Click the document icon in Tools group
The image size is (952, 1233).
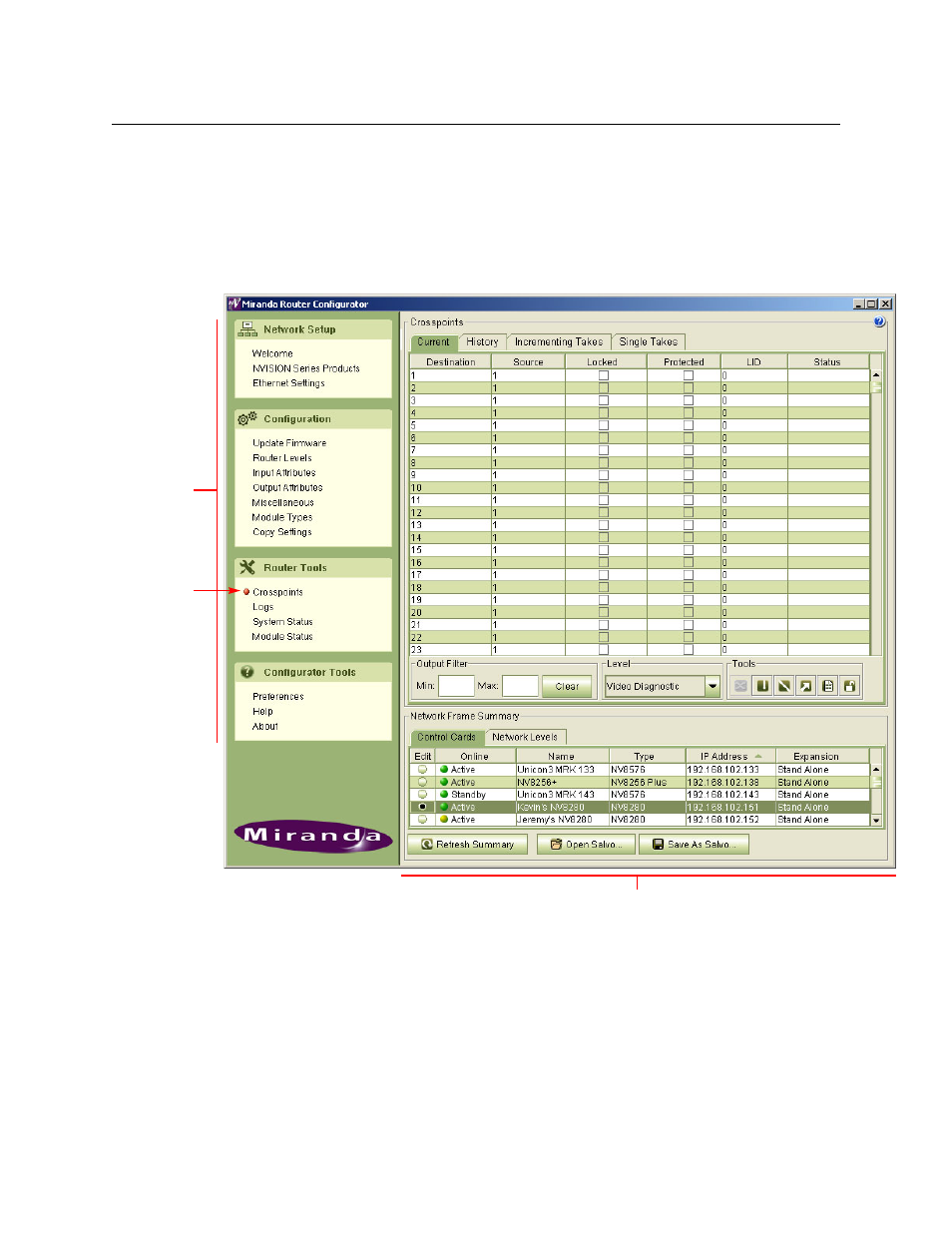(828, 686)
